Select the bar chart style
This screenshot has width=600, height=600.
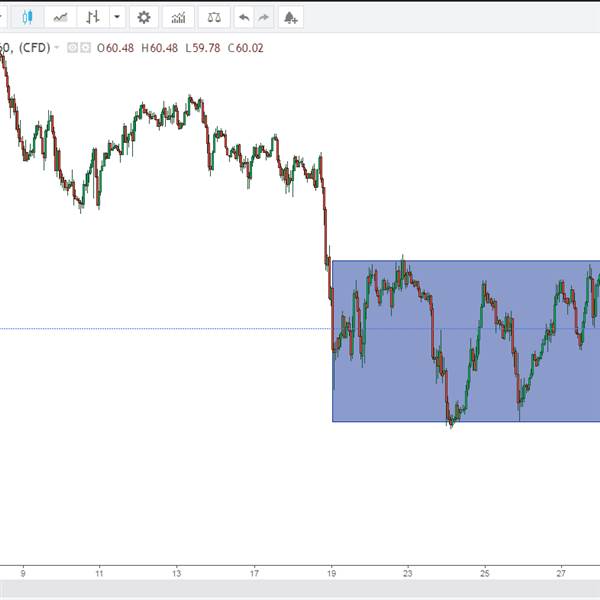pyautogui.click(x=93, y=17)
